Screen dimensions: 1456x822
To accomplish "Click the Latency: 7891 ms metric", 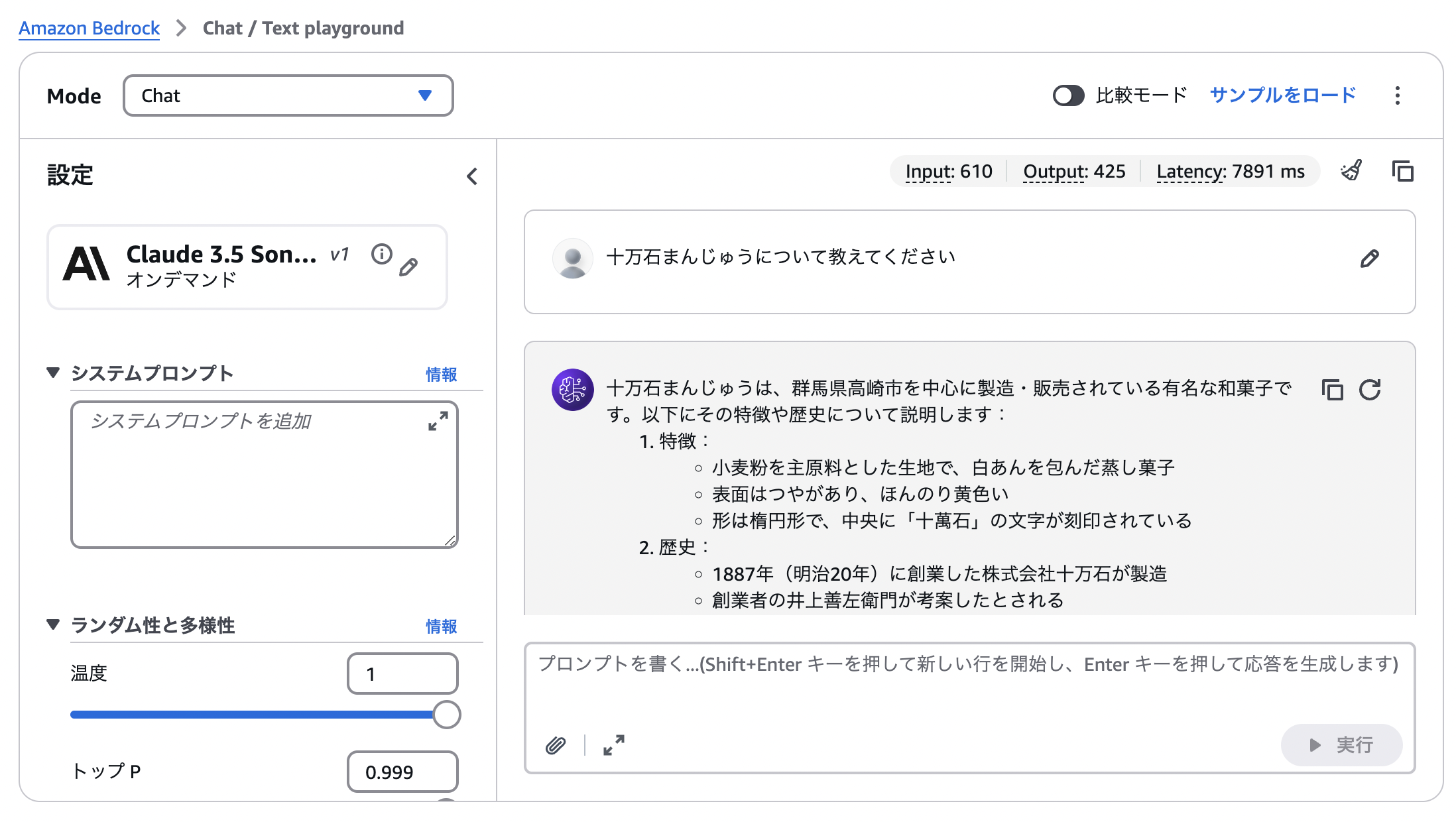I will pyautogui.click(x=1231, y=172).
